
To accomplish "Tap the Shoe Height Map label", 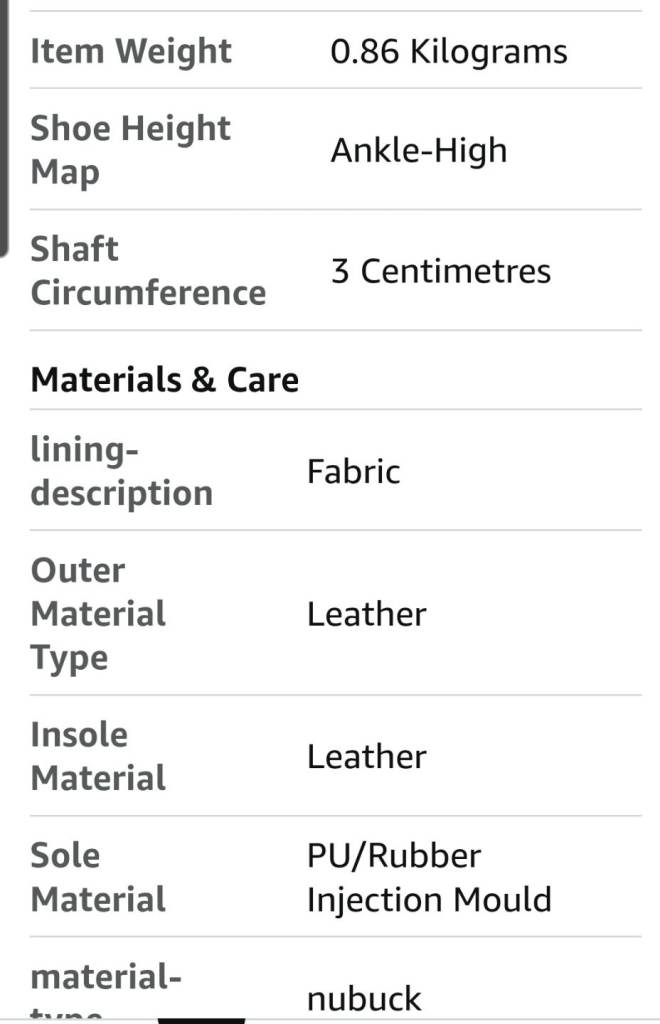I will tap(130, 150).
